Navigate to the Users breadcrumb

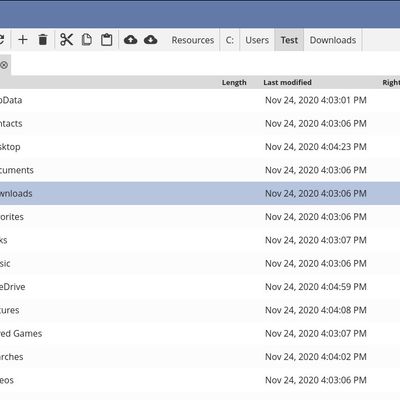point(257,40)
